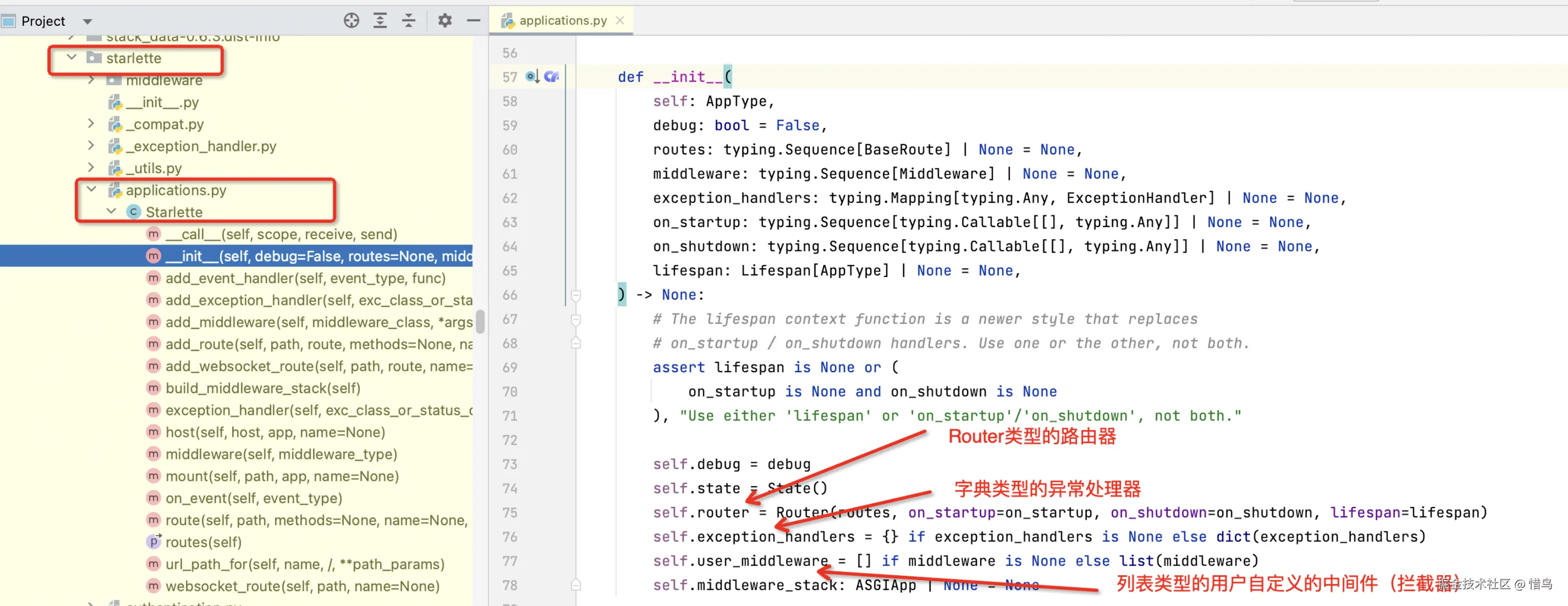
Task: Hide the Project tool window with minus icon
Action: (x=473, y=21)
